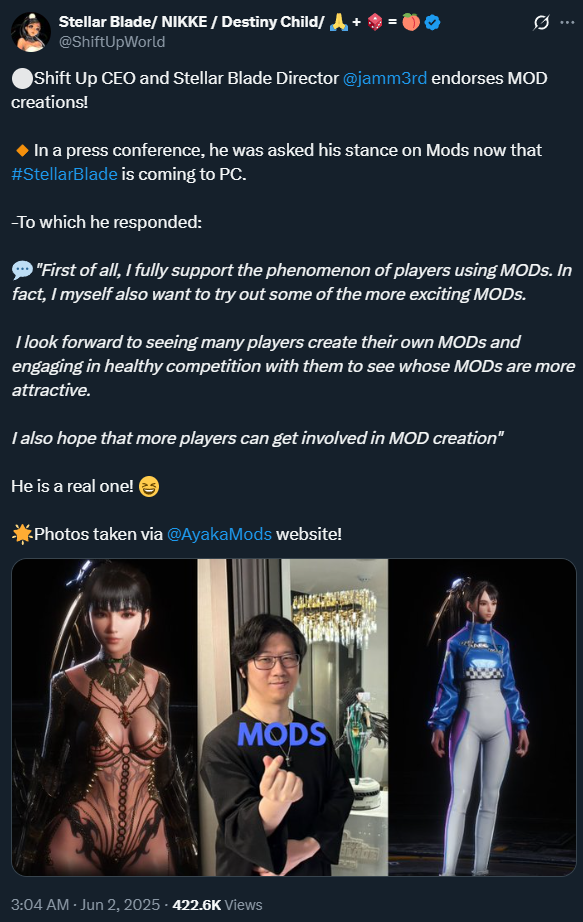Click the peach emoji in the name
Viewport: 583px width, 922px height.
click(x=411, y=22)
